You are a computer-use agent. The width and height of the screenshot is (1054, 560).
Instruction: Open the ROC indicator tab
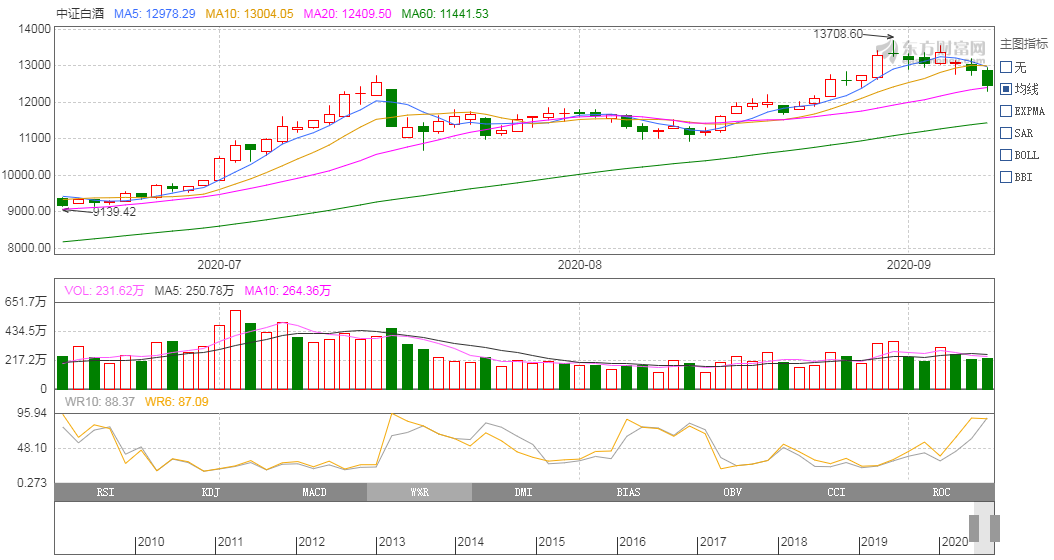click(942, 492)
